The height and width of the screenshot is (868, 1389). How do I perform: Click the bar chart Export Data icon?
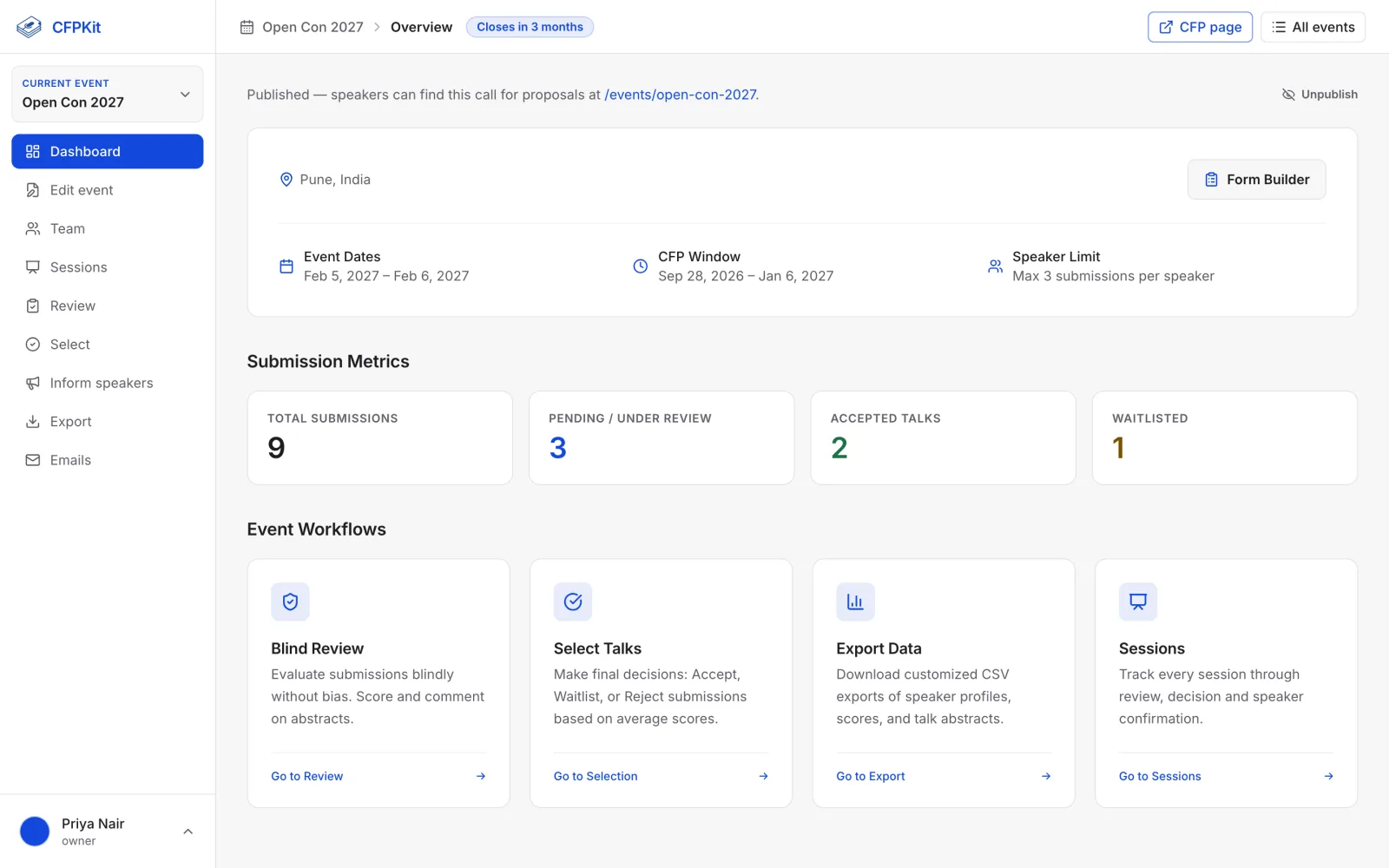(855, 602)
